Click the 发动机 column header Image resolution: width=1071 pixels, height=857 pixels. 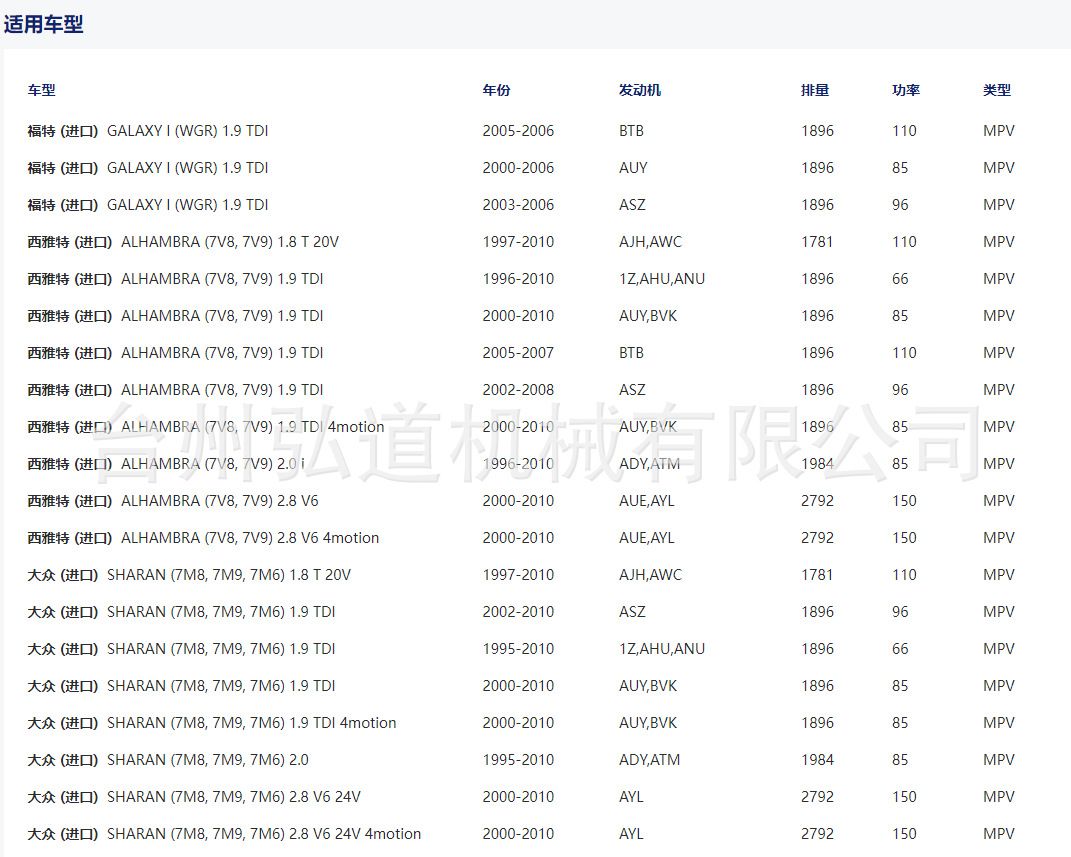[x=639, y=90]
